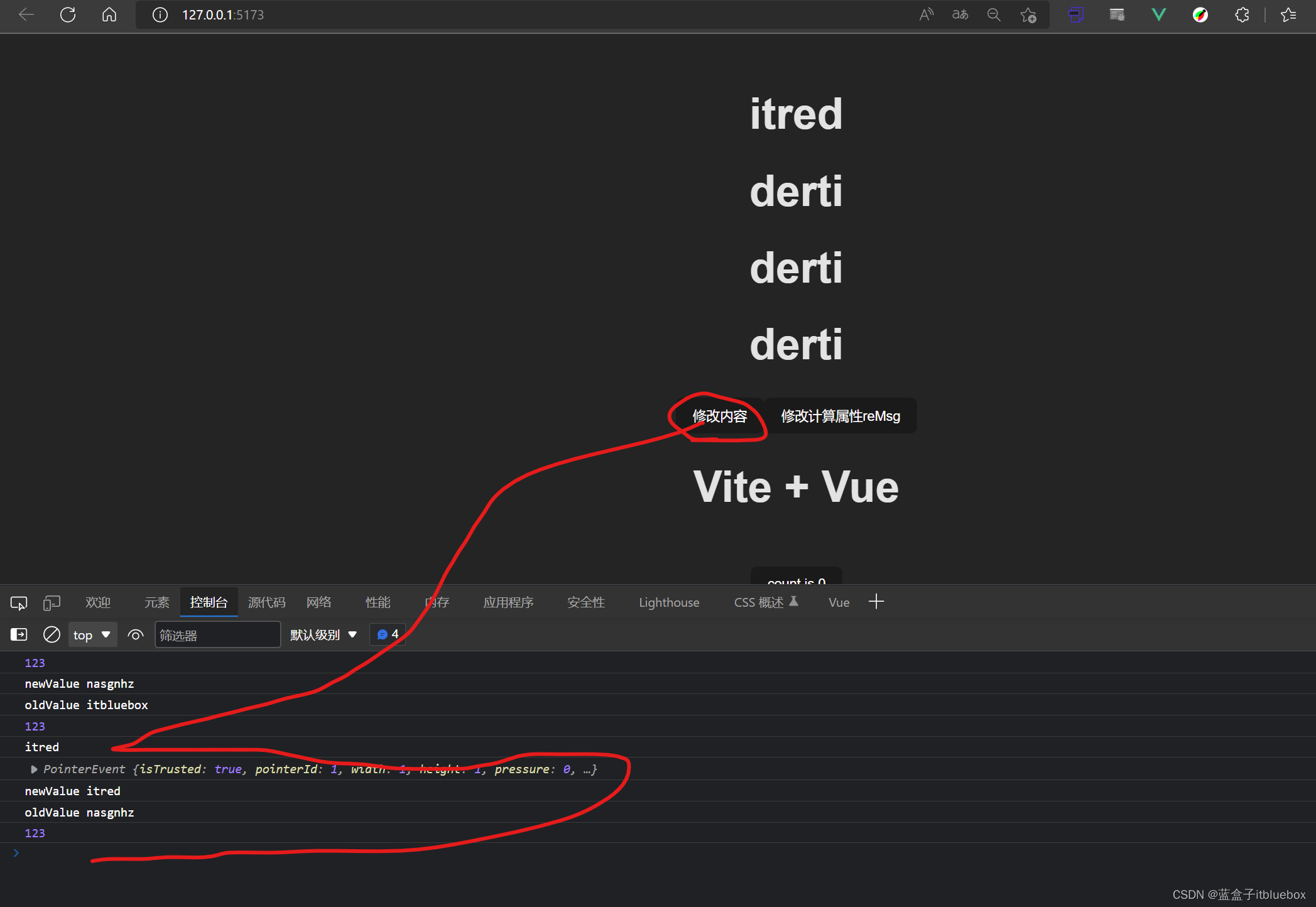Select inspect element picker tool
1316x907 pixels.
[19, 603]
